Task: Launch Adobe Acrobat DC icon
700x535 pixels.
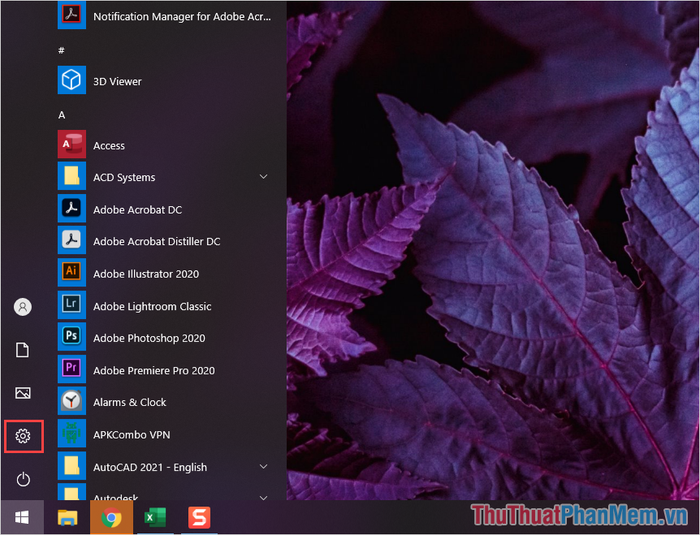Action: [x=71, y=208]
